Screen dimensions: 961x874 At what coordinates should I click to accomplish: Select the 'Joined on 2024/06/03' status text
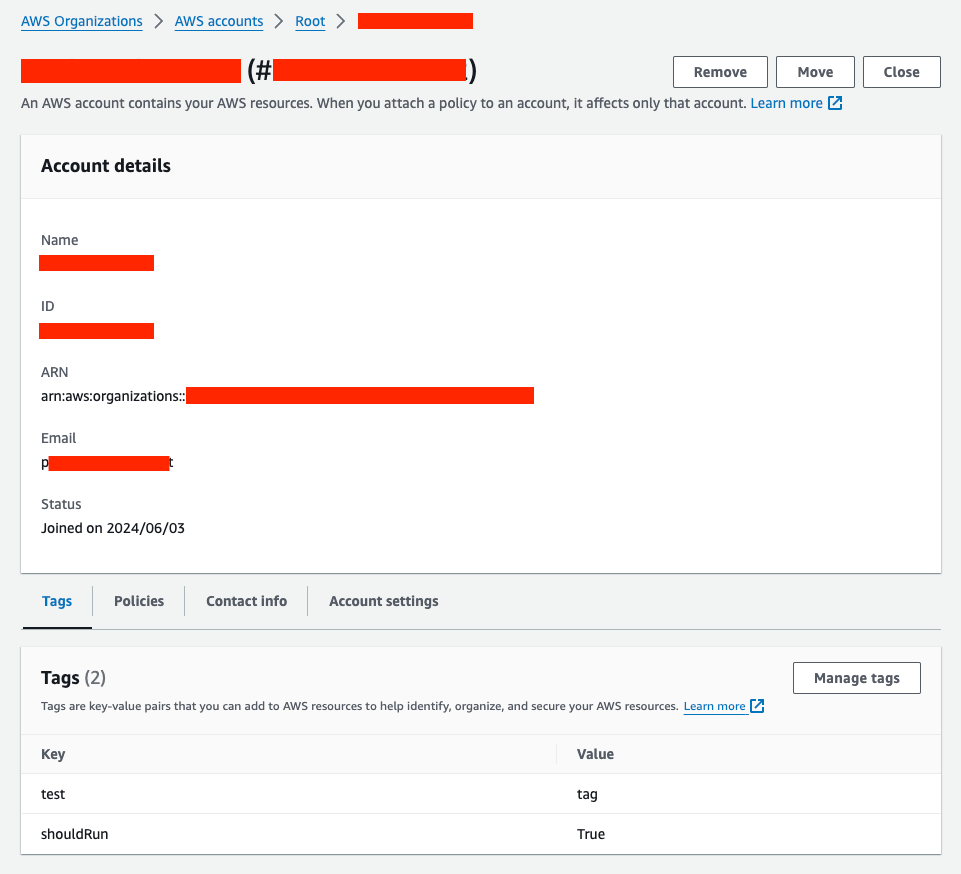(113, 528)
